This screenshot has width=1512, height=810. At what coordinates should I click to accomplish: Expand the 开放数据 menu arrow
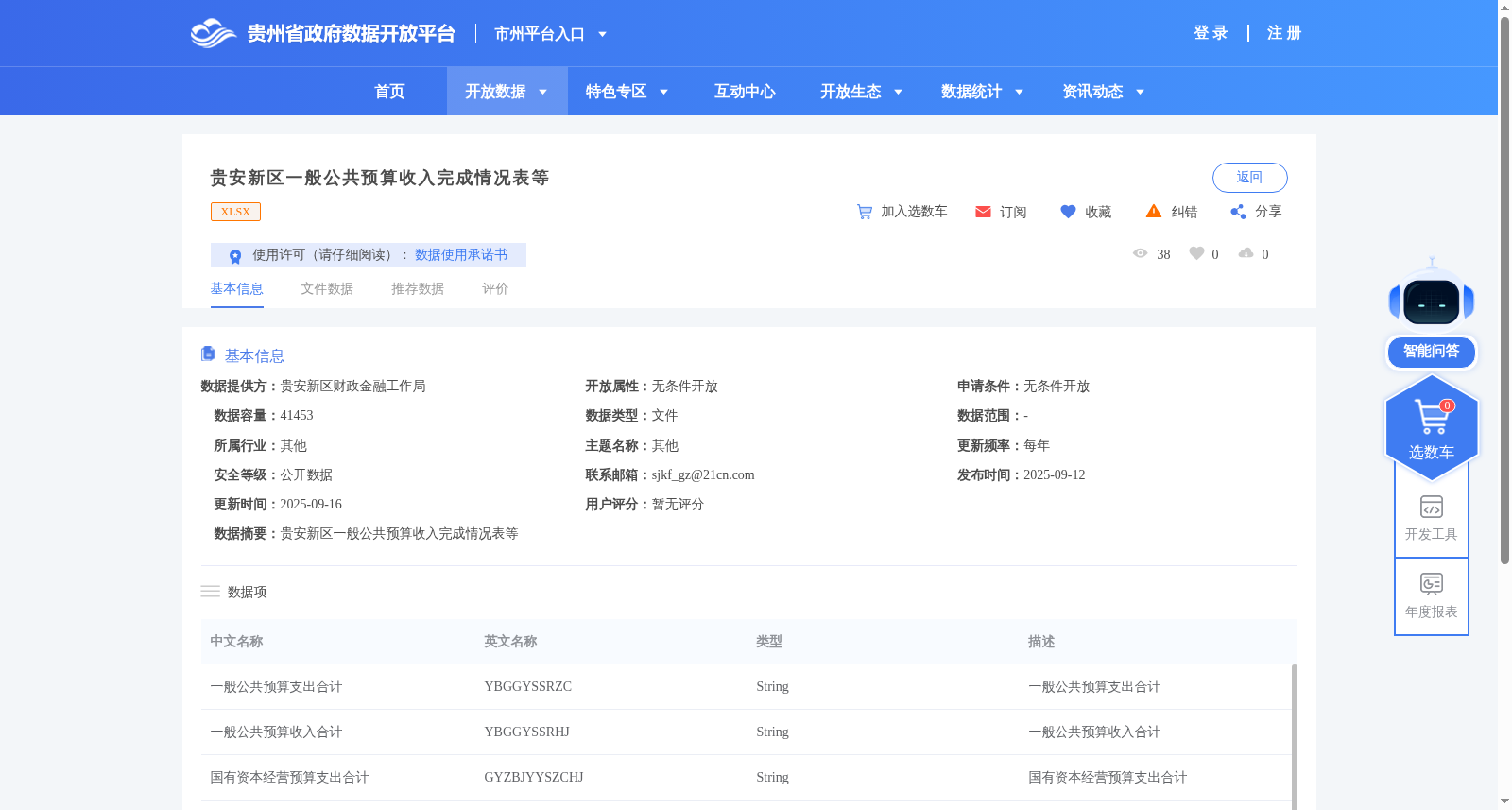pos(542,92)
